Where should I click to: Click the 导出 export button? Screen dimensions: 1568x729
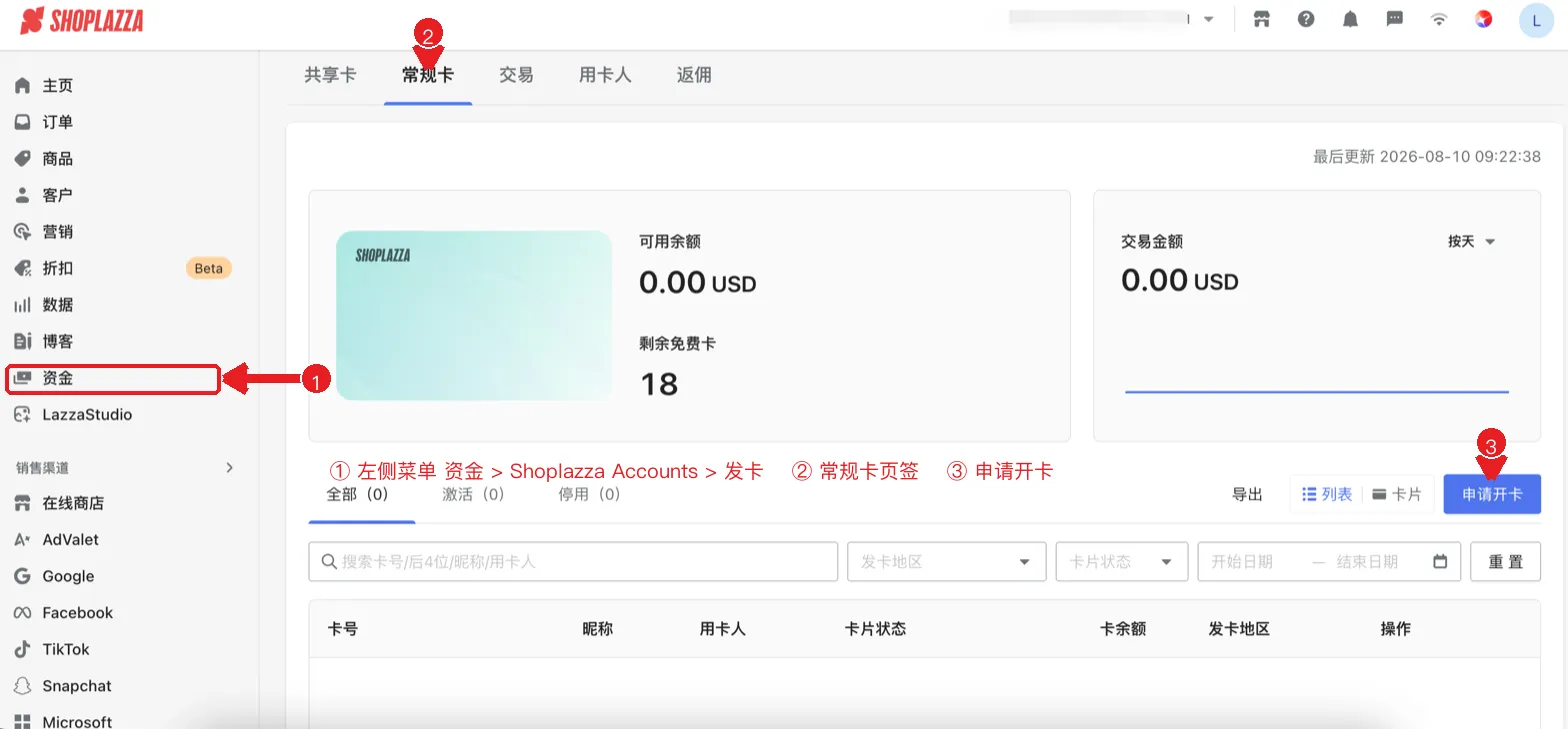(x=1247, y=494)
